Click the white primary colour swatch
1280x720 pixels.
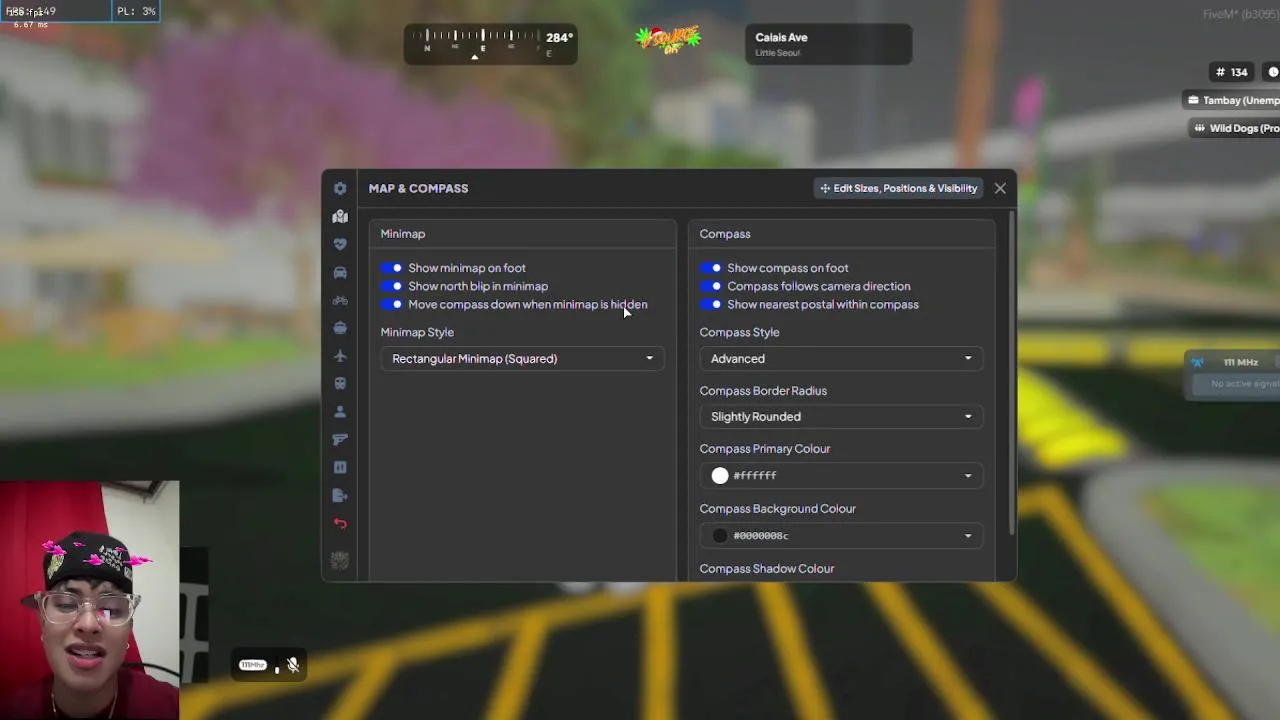720,476
